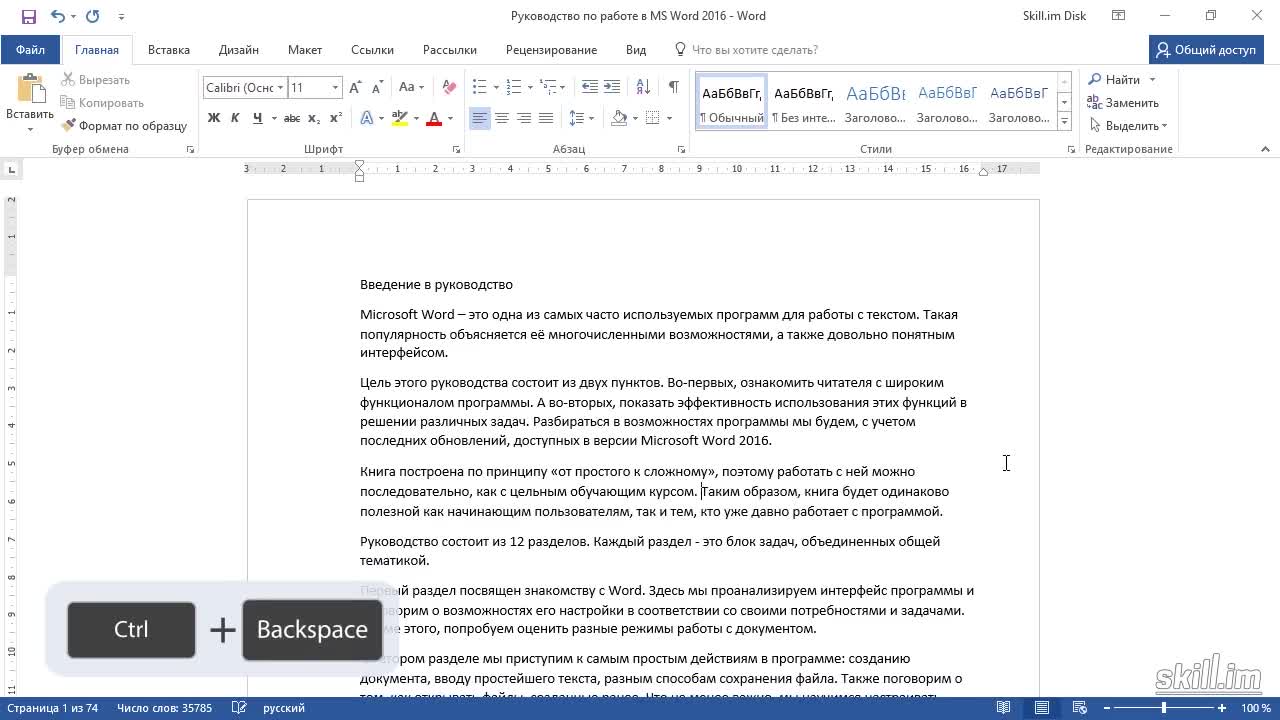Increase font size with the large A
1280x720 pixels.
coord(358,87)
